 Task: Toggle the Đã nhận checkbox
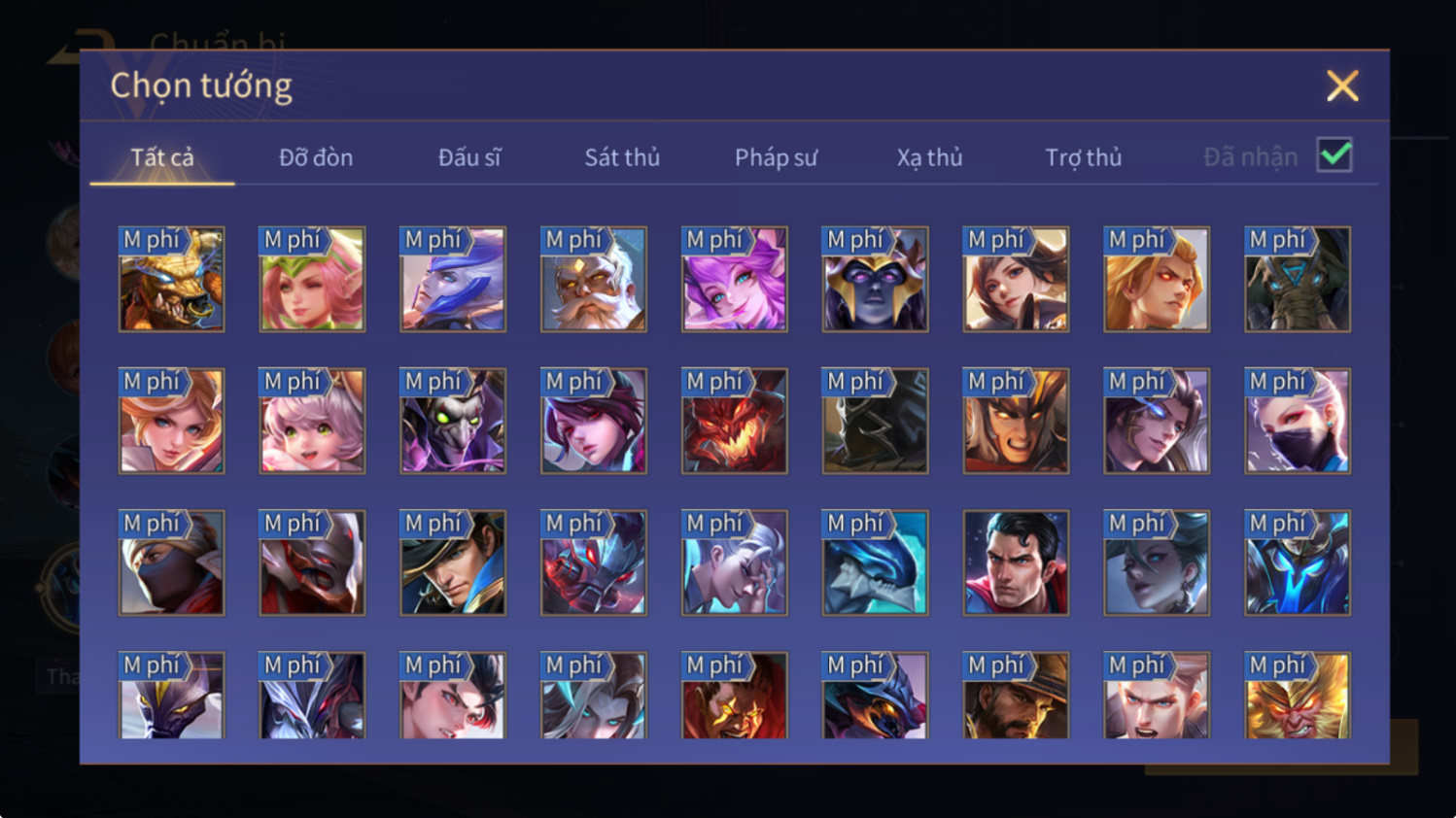click(1335, 155)
